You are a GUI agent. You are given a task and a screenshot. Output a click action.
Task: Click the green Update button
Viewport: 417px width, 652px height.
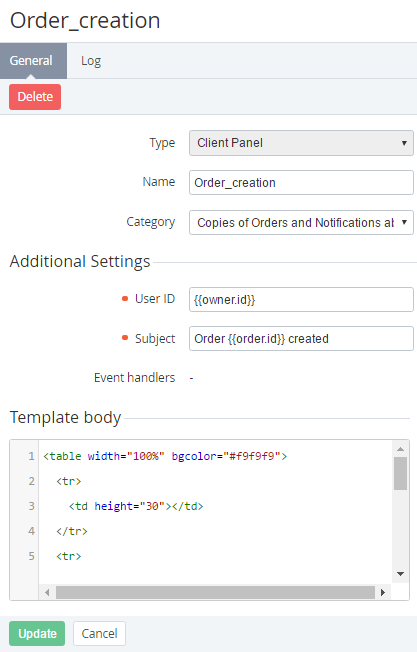pyautogui.click(x=37, y=633)
